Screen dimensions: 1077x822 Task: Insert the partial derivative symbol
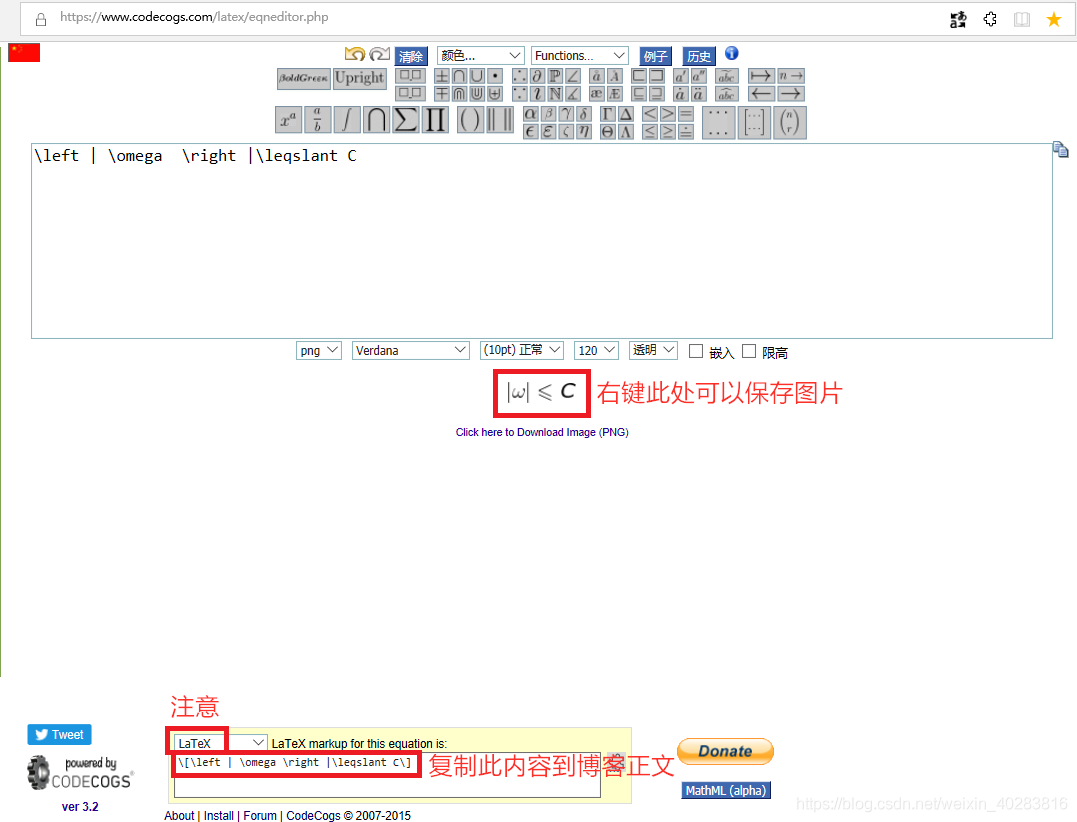tap(537, 76)
